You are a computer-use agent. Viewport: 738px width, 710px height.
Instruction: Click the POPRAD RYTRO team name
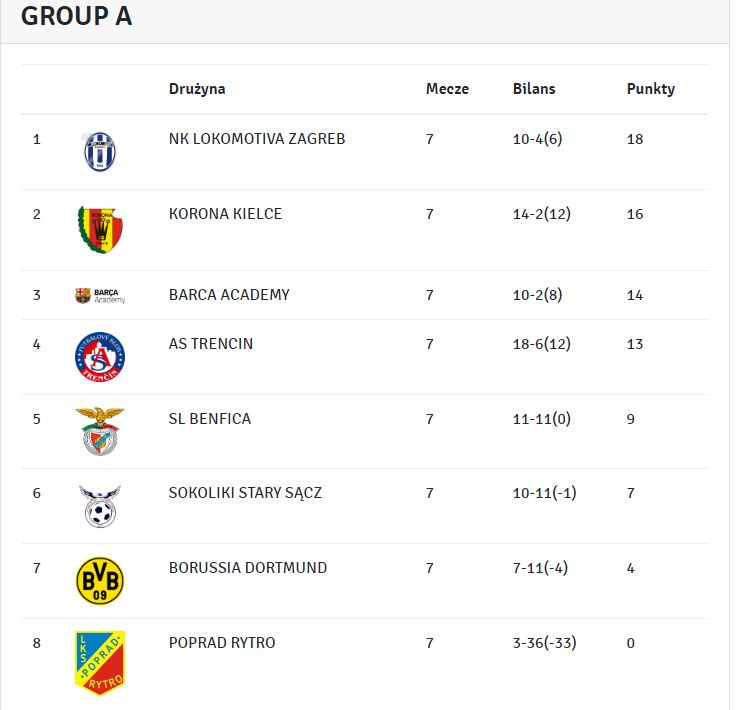coord(222,642)
